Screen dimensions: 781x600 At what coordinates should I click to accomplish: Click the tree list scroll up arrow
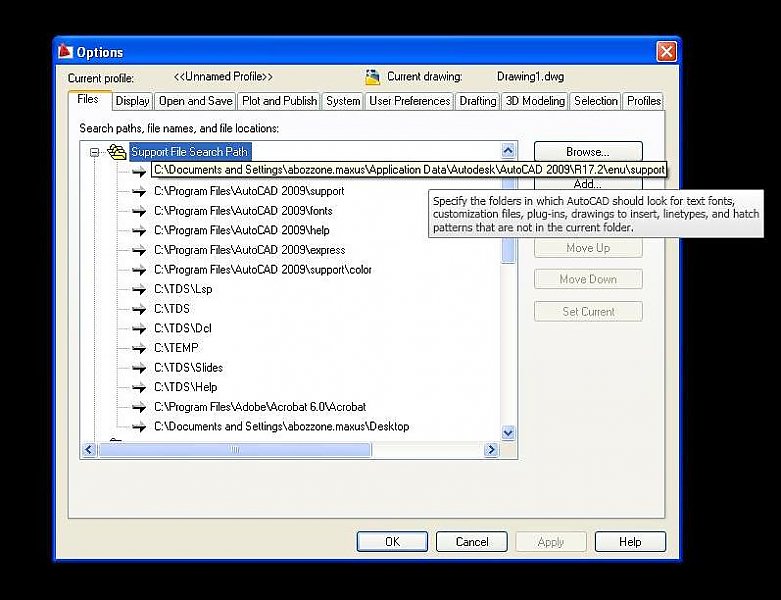tap(508, 150)
